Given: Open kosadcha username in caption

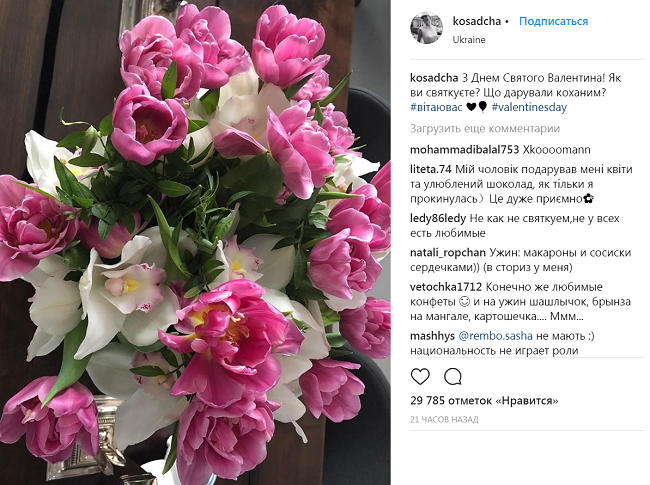Looking at the screenshot, I should point(434,78).
